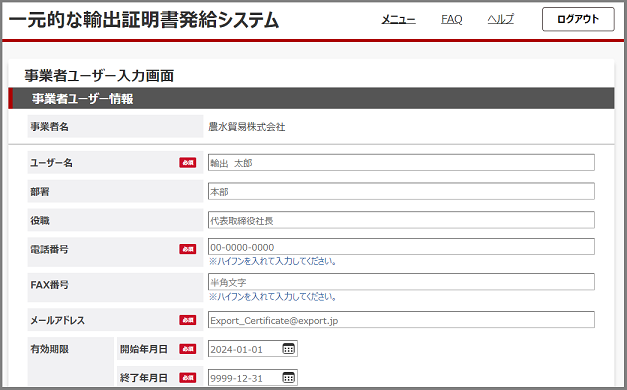Focus the FAX番号 input field

pyautogui.click(x=401, y=282)
